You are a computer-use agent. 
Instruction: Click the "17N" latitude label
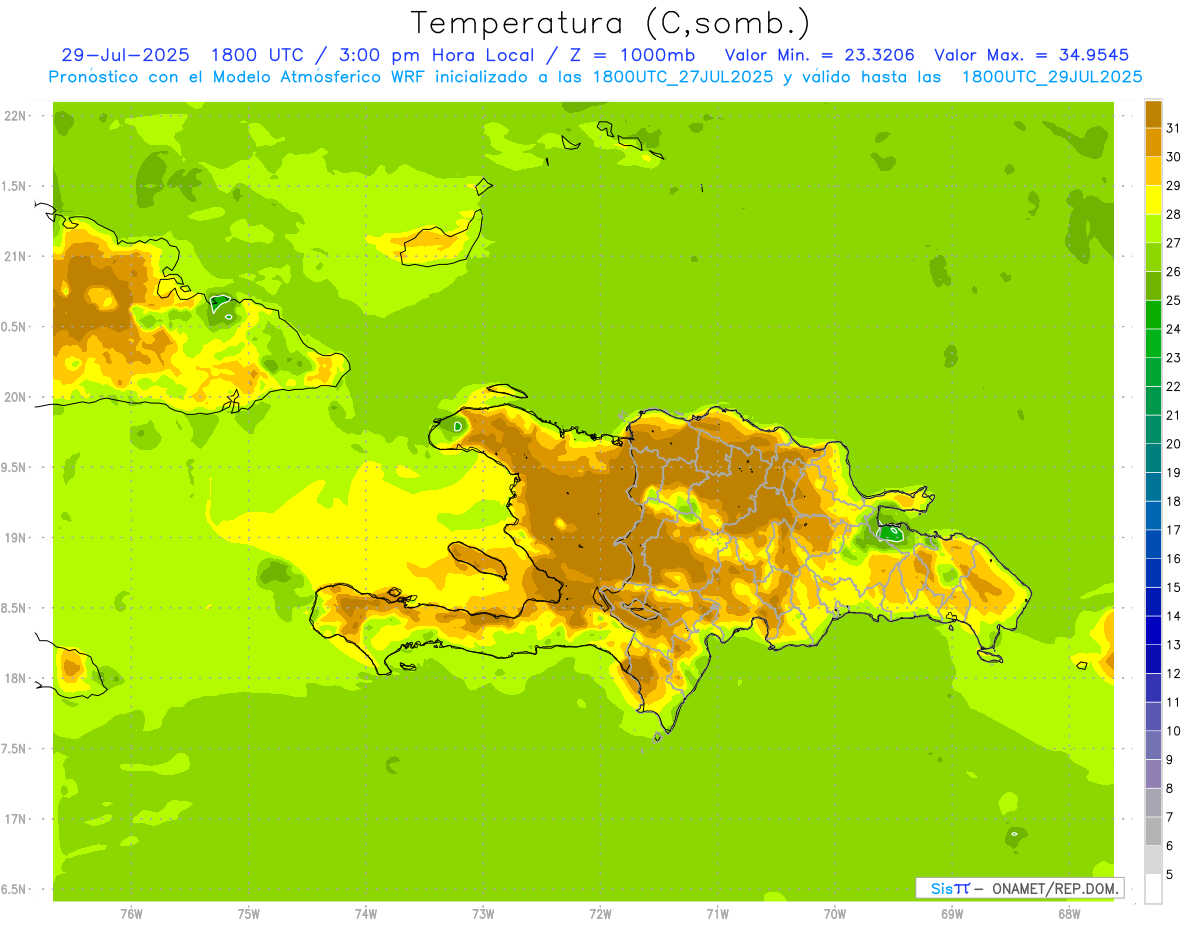click(x=16, y=819)
